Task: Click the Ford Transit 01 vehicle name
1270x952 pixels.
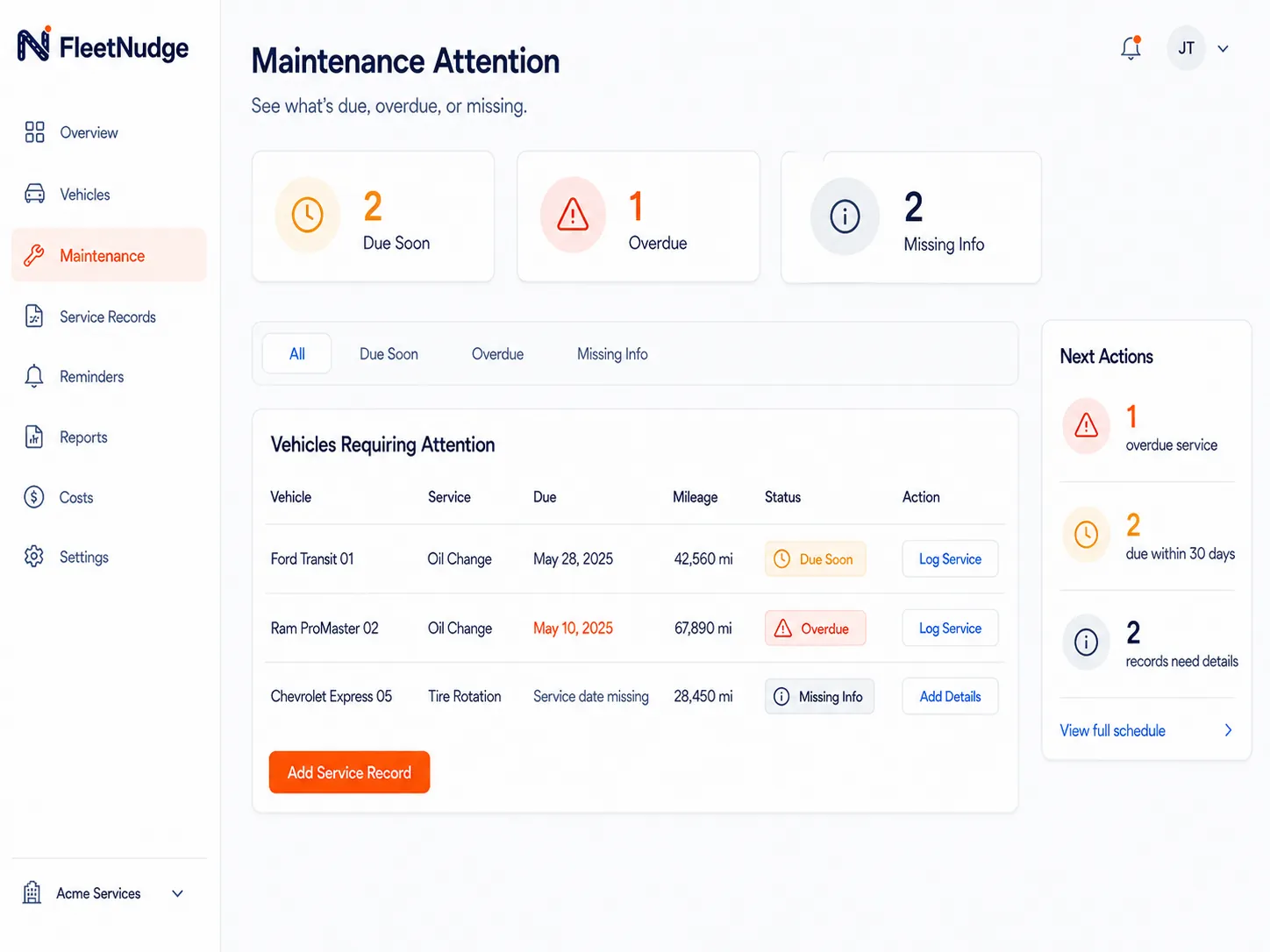Action: [x=312, y=559]
